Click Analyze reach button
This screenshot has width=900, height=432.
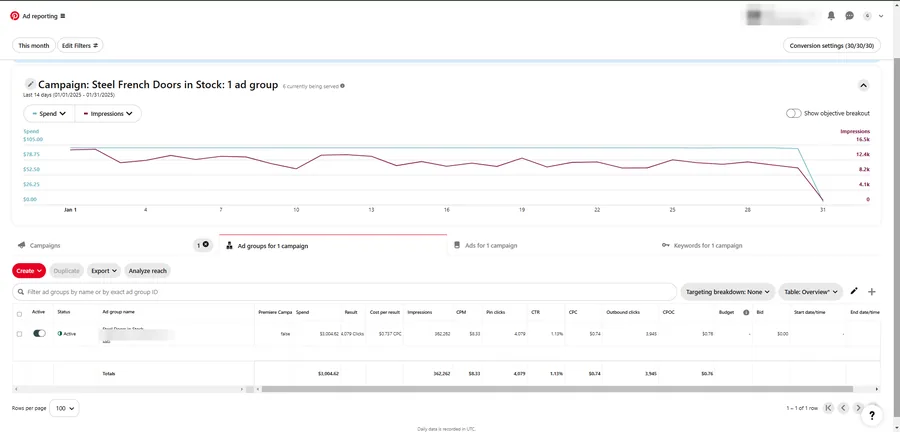pyautogui.click(x=148, y=271)
